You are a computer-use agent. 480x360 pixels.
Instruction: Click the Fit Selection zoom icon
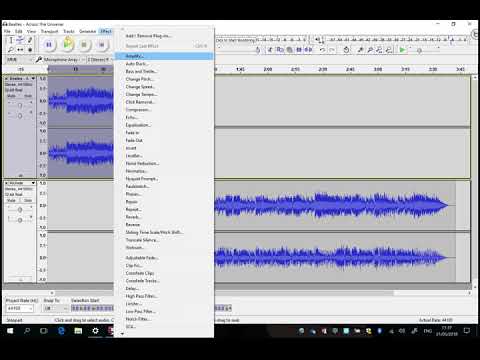(379, 50)
